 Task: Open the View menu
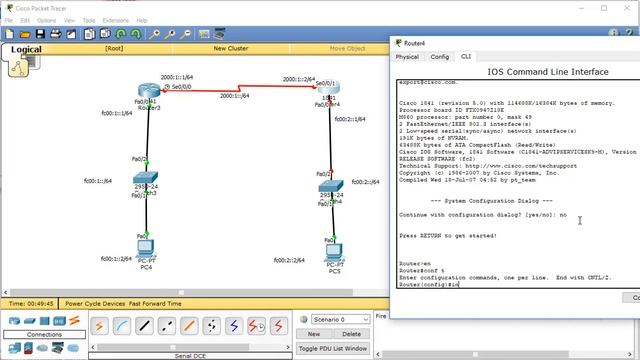tap(69, 20)
